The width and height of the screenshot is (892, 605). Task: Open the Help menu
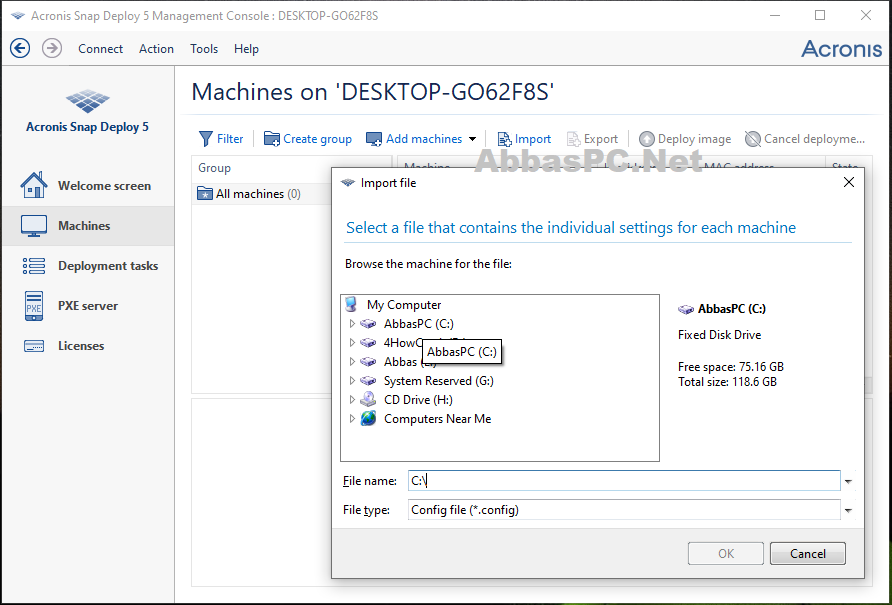(x=246, y=49)
